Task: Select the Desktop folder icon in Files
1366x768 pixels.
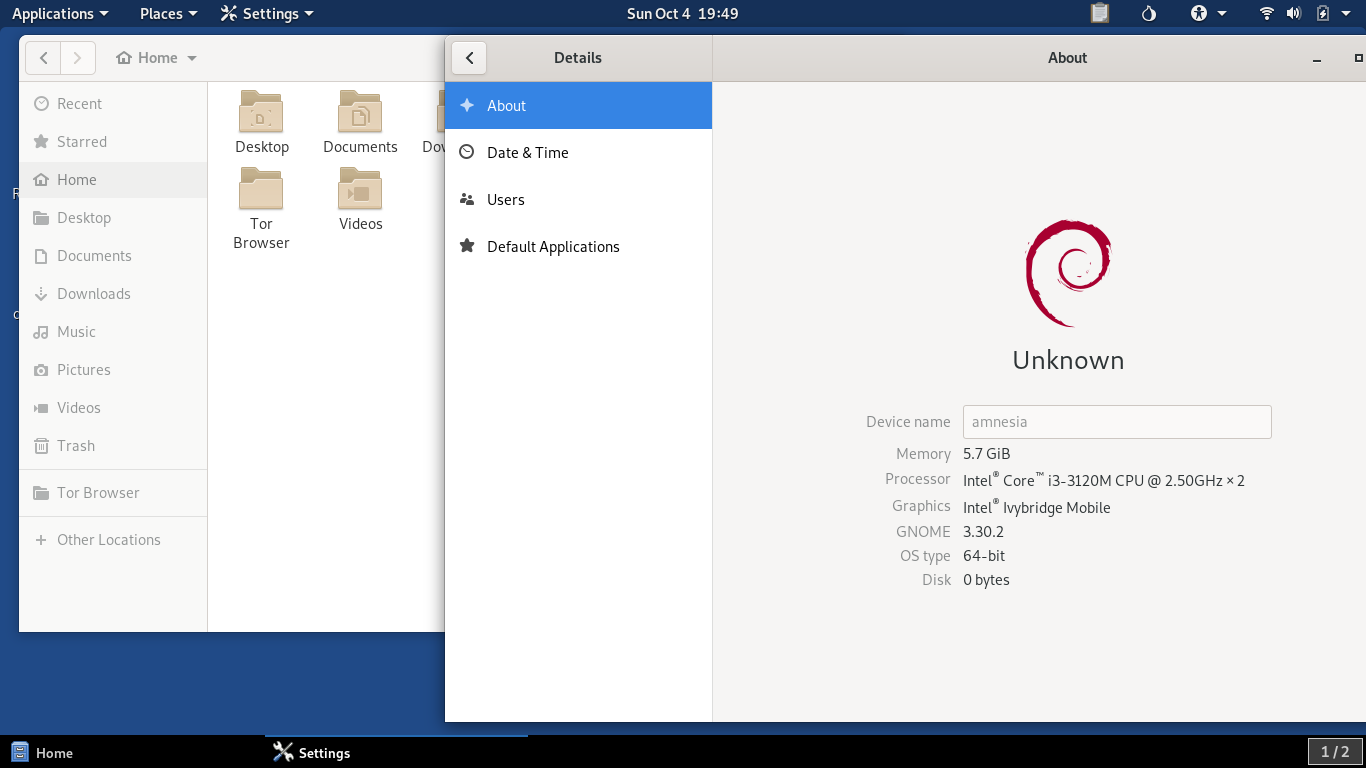Action: tap(261, 111)
